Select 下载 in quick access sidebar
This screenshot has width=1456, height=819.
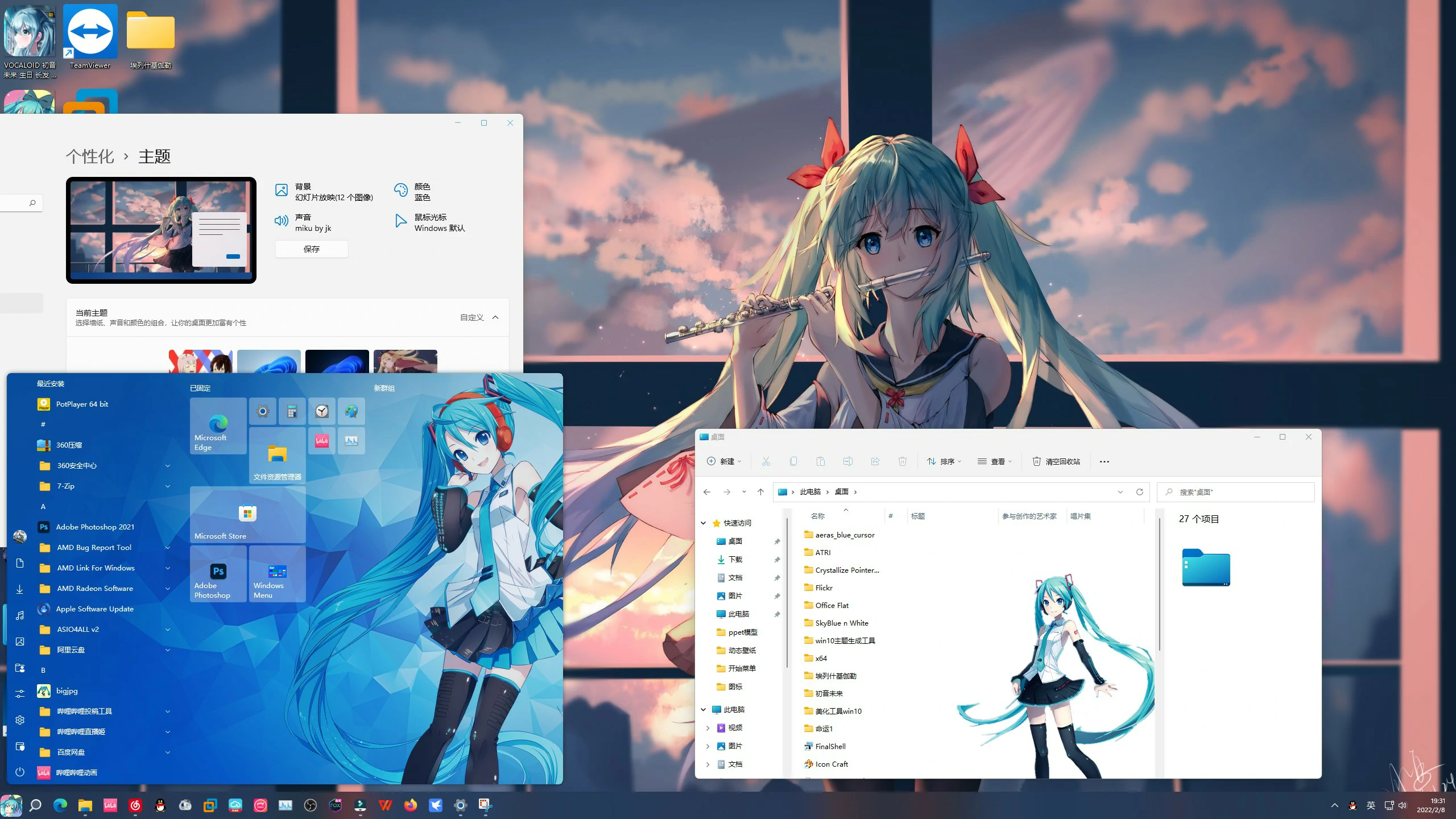tap(735, 559)
